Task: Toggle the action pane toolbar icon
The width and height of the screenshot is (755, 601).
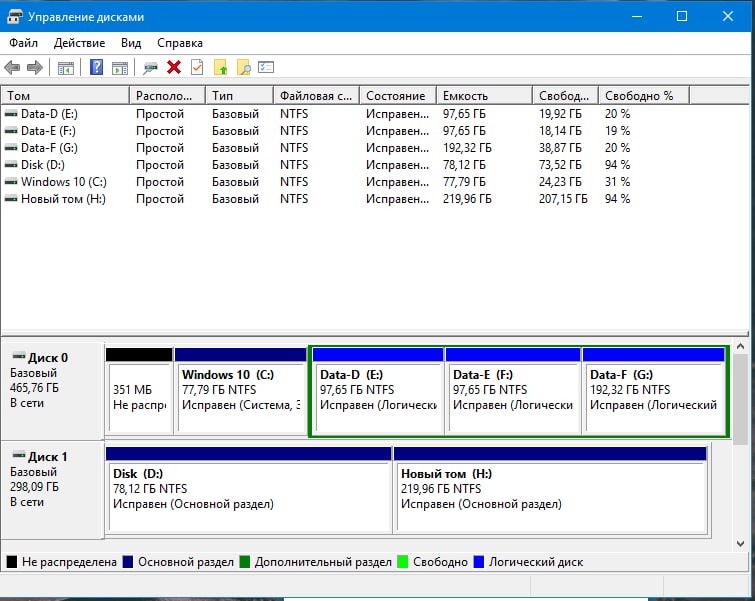Action: click(x=120, y=68)
